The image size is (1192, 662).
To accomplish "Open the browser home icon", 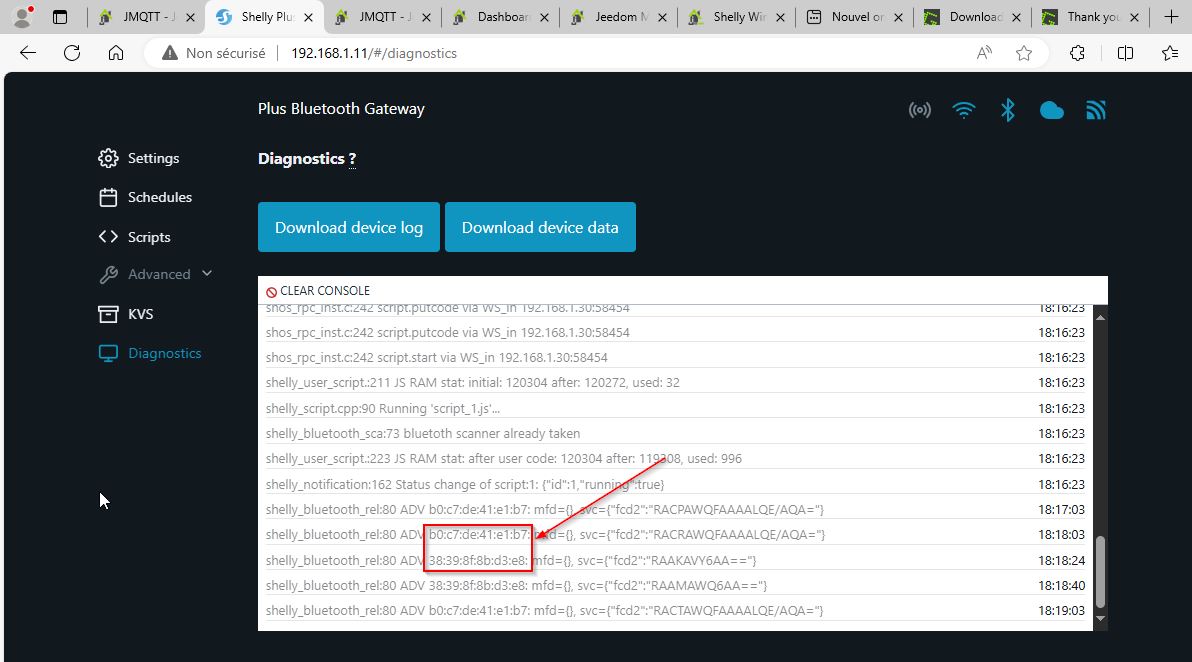I will tap(116, 52).
